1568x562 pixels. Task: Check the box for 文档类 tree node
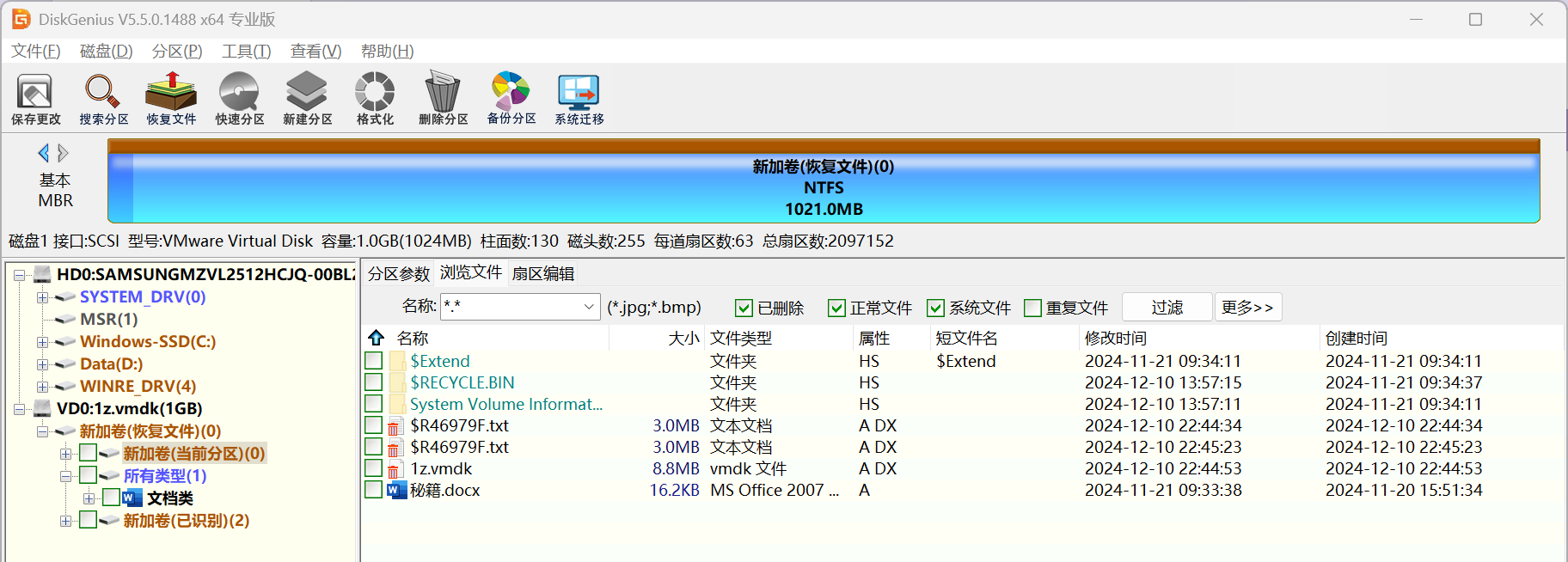point(111,498)
